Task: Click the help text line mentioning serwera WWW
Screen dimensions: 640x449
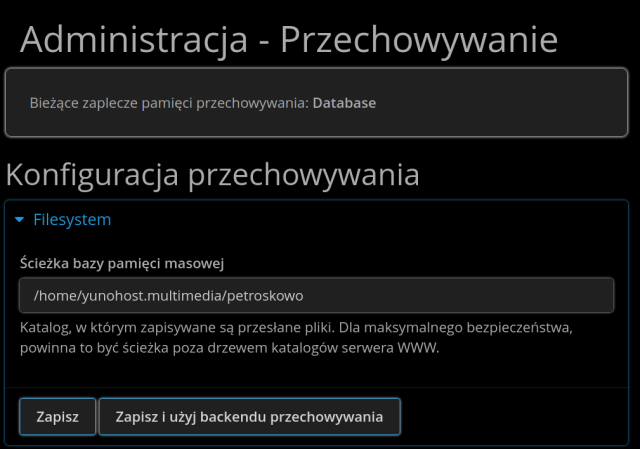Action: pyautogui.click(x=229, y=351)
